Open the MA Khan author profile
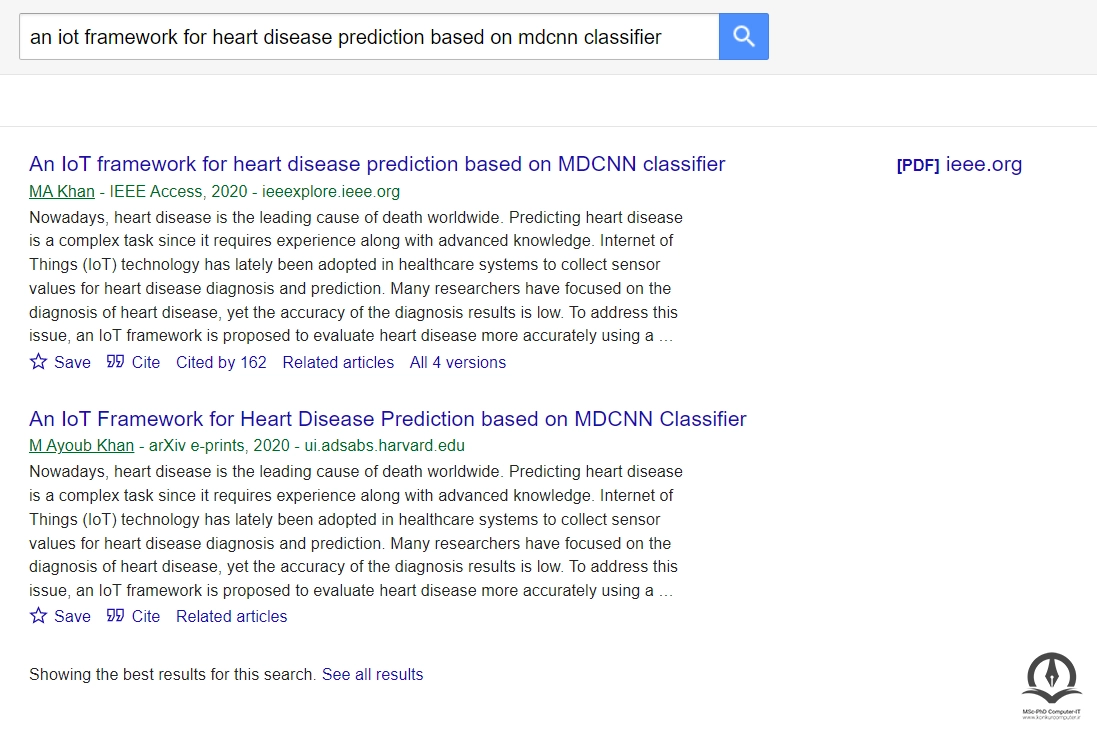 62,191
